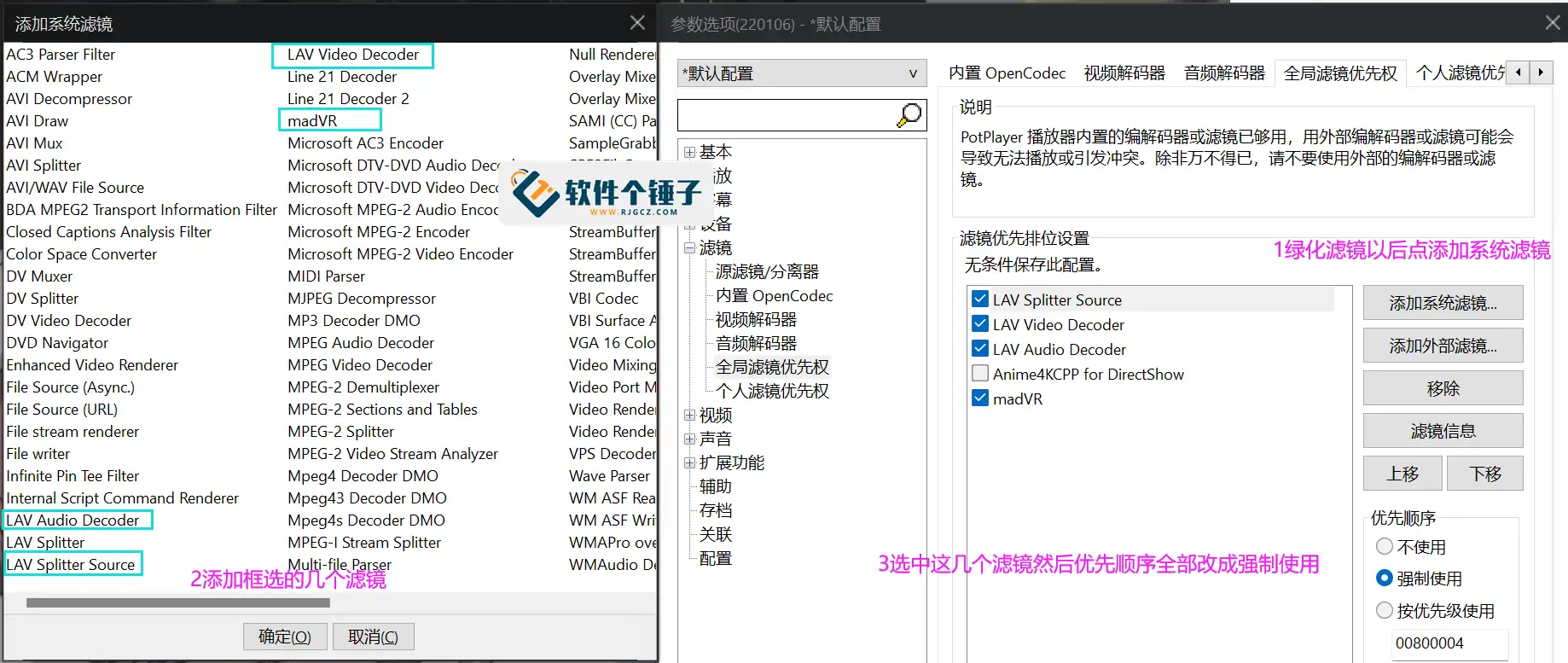
Task: Click the priority value field 00800004
Action: [1449, 643]
